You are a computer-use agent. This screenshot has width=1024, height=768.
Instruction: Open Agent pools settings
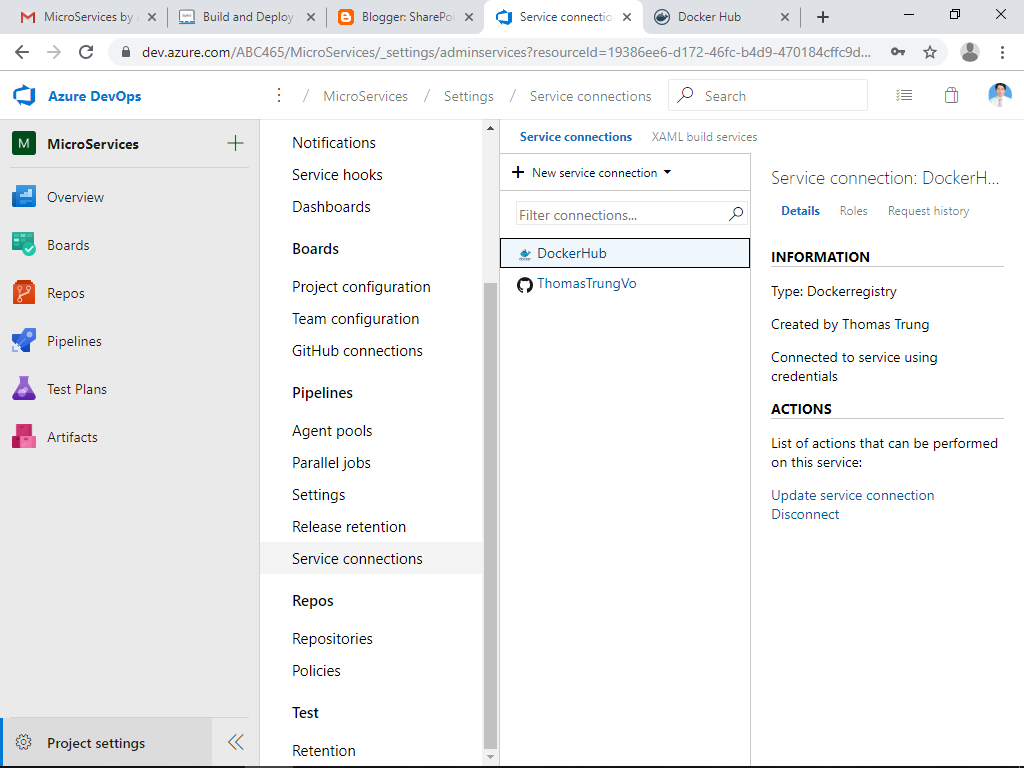[332, 430]
